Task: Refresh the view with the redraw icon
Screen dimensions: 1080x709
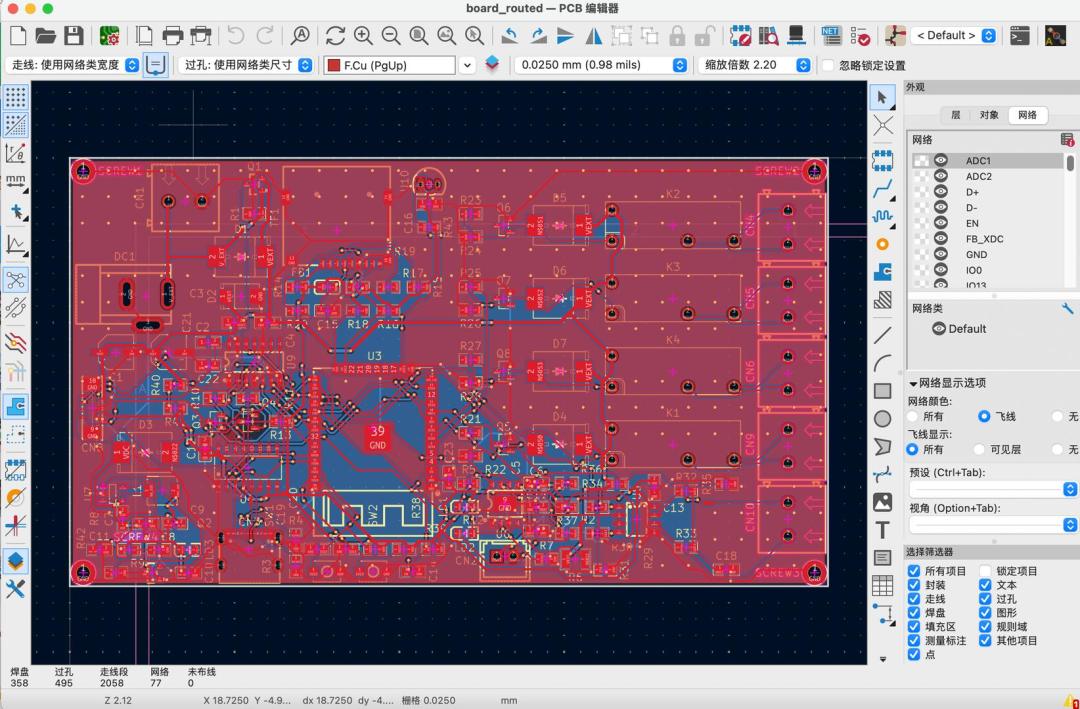Action: tap(335, 35)
